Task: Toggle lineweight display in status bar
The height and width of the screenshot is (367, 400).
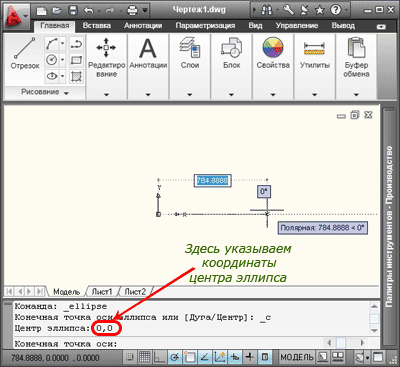Action: coord(249,357)
